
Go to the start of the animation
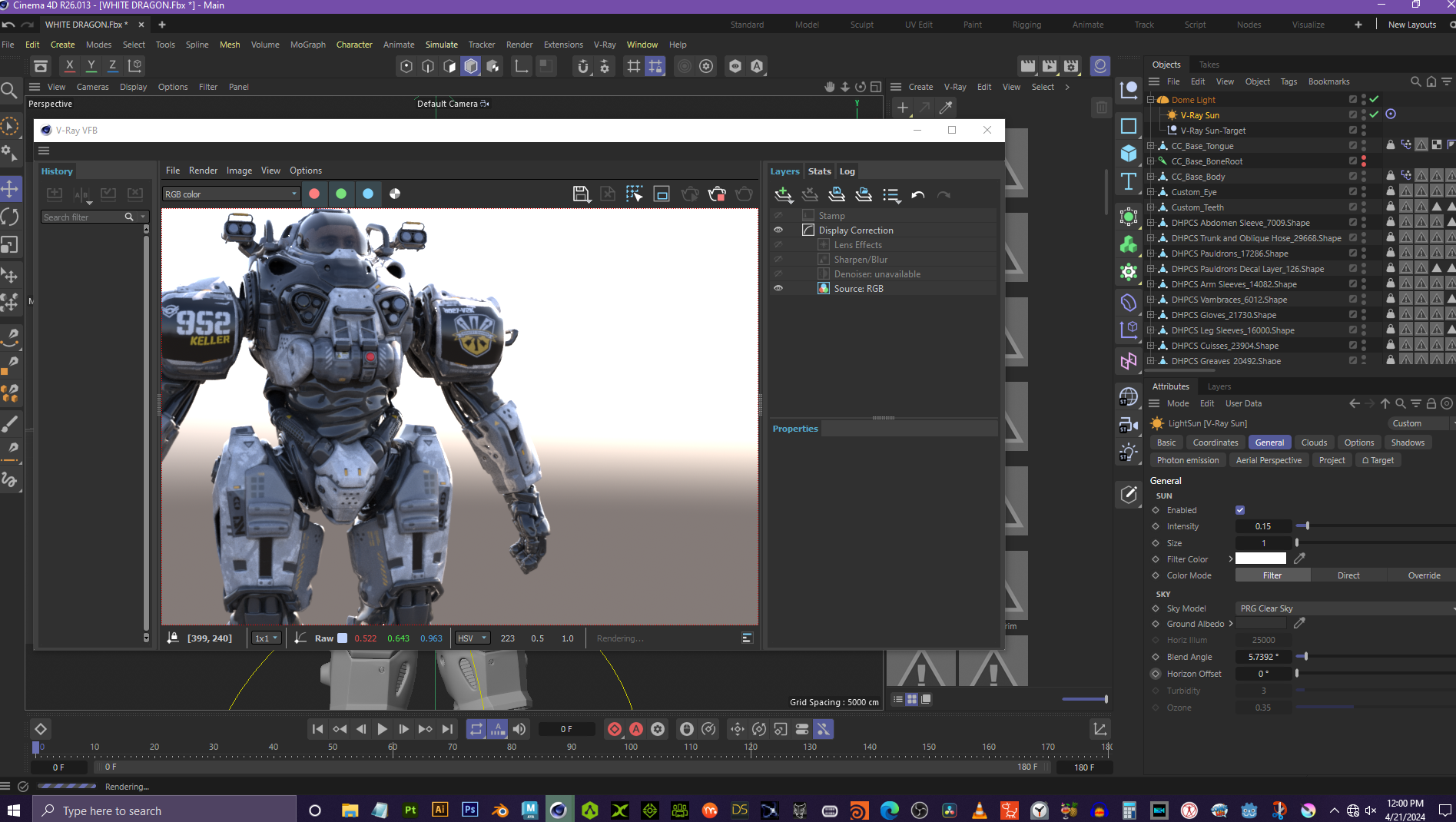click(x=317, y=729)
